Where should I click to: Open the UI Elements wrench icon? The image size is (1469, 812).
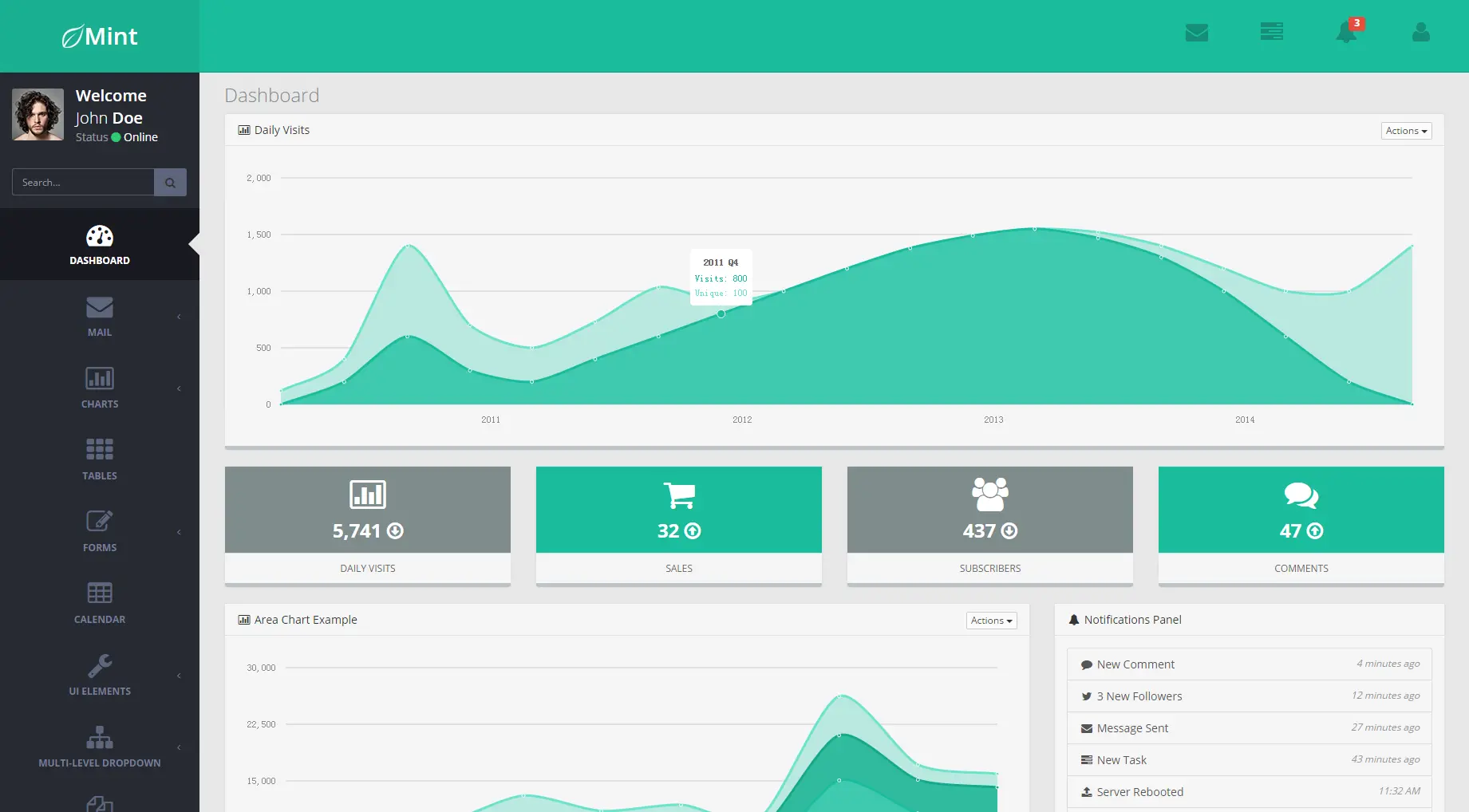pyautogui.click(x=100, y=665)
